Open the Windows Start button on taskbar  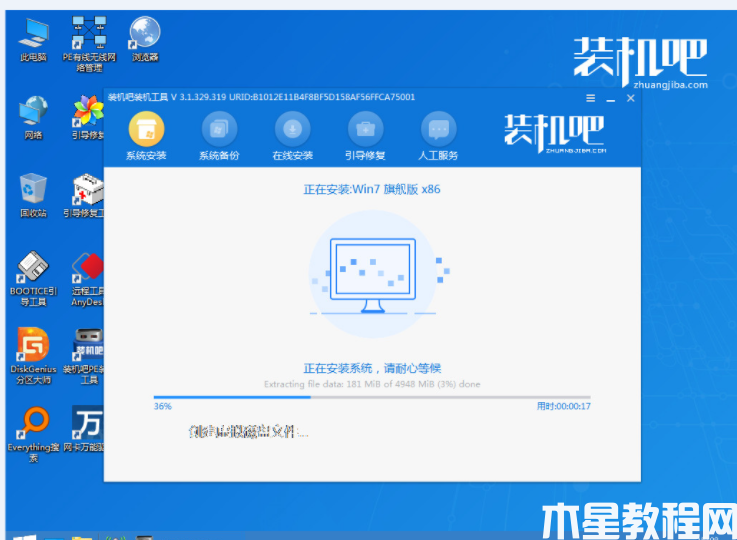(x=24, y=537)
